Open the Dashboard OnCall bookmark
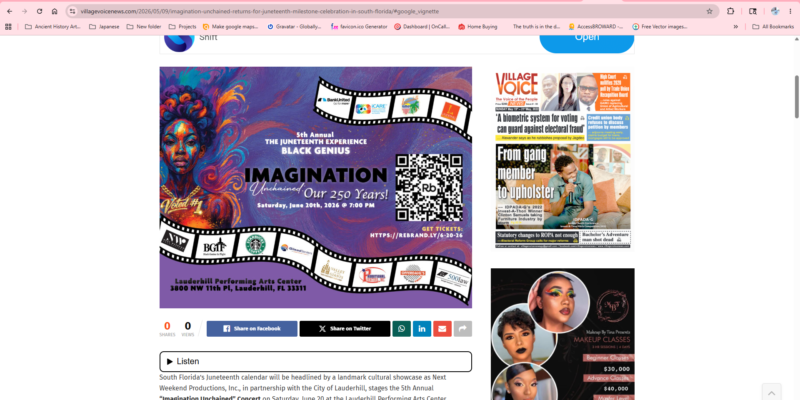The image size is (800, 400). tap(422, 27)
